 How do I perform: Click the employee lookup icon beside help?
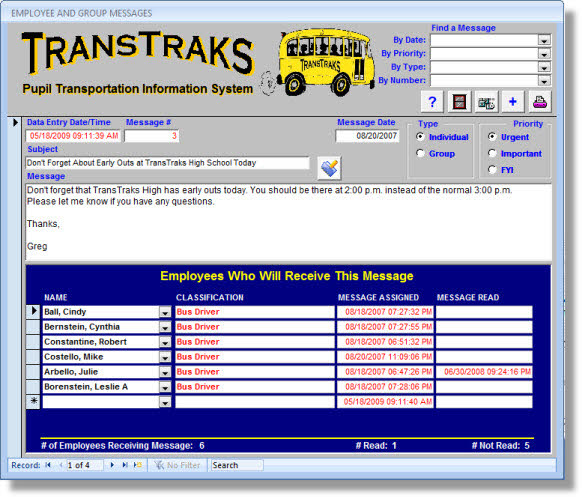tap(486, 102)
